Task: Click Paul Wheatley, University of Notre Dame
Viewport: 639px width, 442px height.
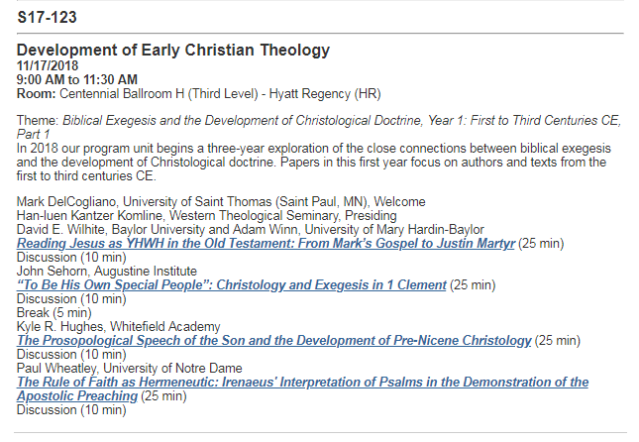Action: pos(115,369)
